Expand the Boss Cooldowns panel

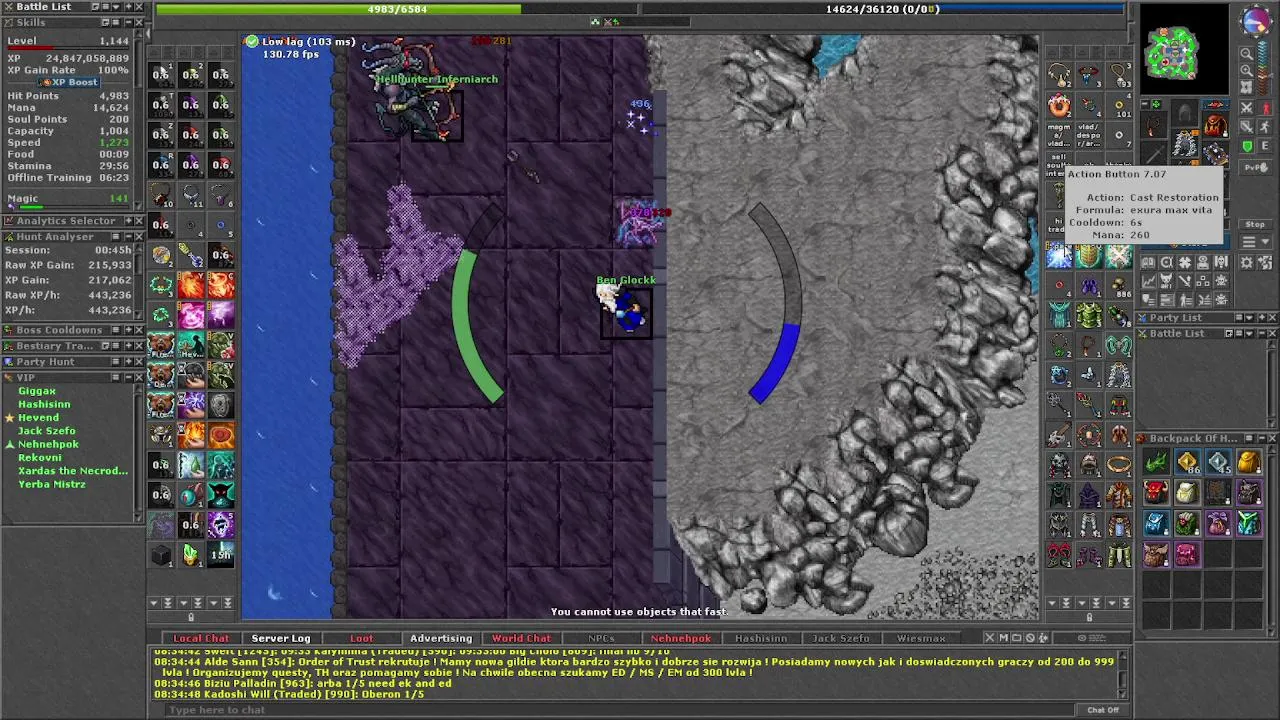pos(129,330)
